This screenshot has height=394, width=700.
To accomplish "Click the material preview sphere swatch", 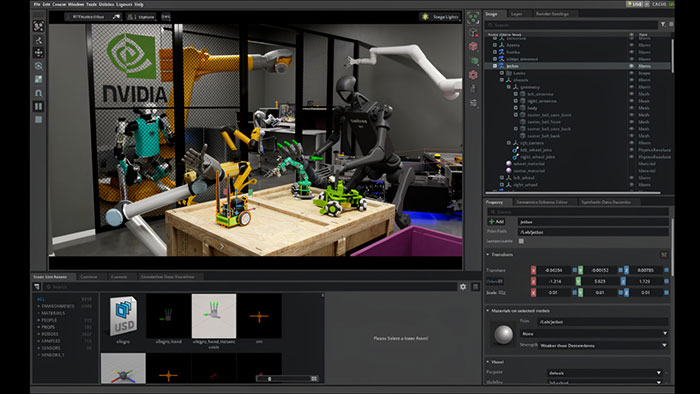I will (x=503, y=335).
